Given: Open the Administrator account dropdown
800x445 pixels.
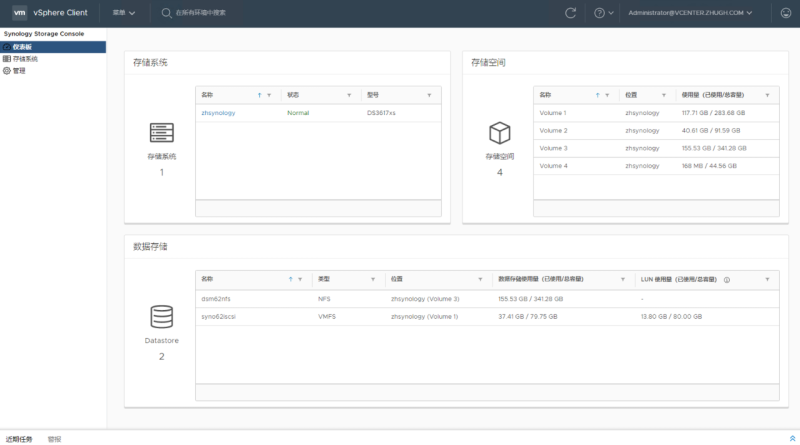Looking at the screenshot, I should click(x=690, y=13).
